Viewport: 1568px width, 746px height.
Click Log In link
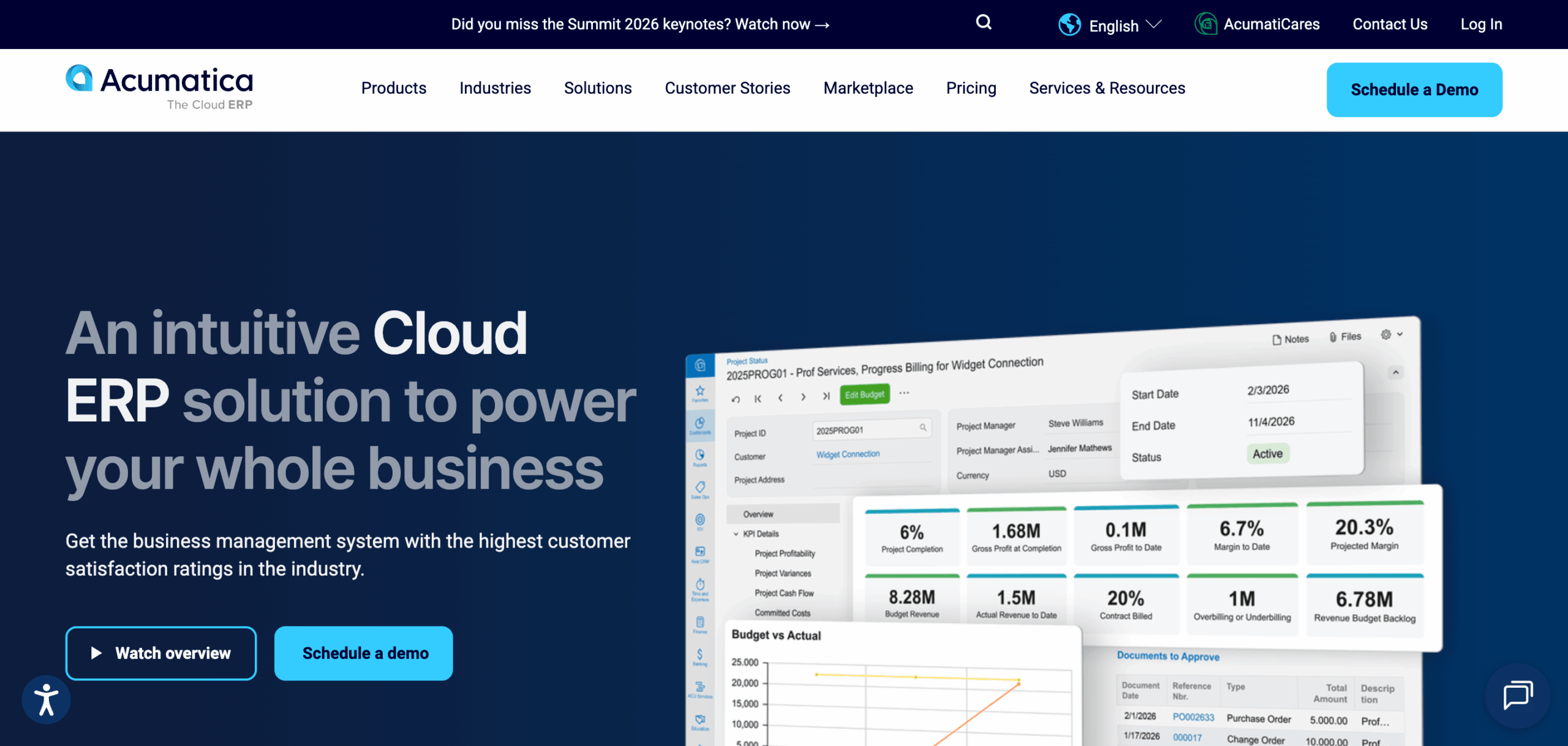click(x=1481, y=24)
